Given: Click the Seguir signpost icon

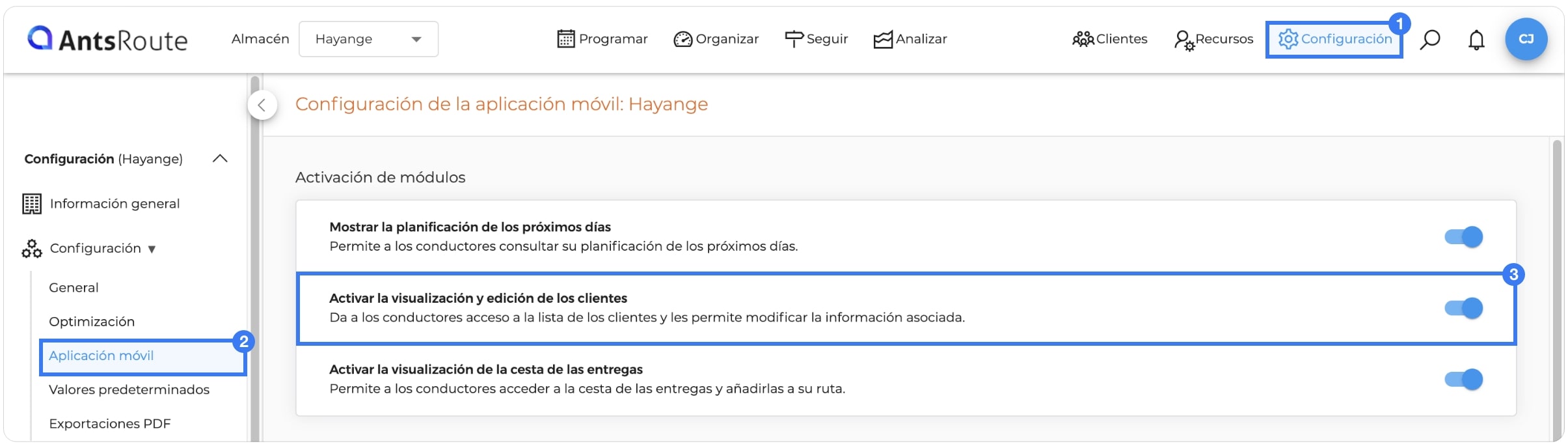Looking at the screenshot, I should pos(794,39).
